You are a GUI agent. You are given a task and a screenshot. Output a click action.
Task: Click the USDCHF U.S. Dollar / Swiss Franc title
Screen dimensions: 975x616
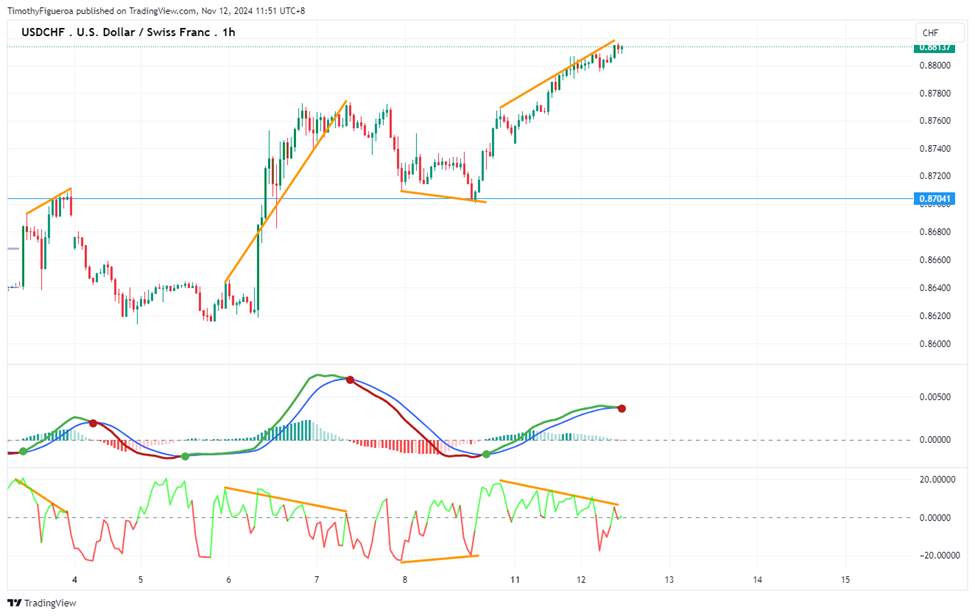[128, 32]
